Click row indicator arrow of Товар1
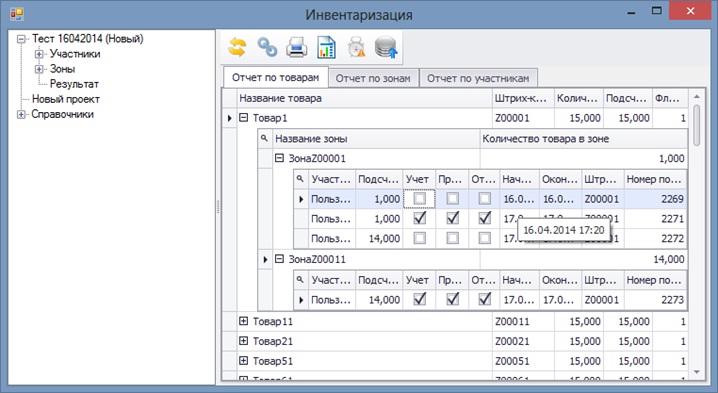Image resolution: width=718 pixels, height=393 pixels. [229, 118]
